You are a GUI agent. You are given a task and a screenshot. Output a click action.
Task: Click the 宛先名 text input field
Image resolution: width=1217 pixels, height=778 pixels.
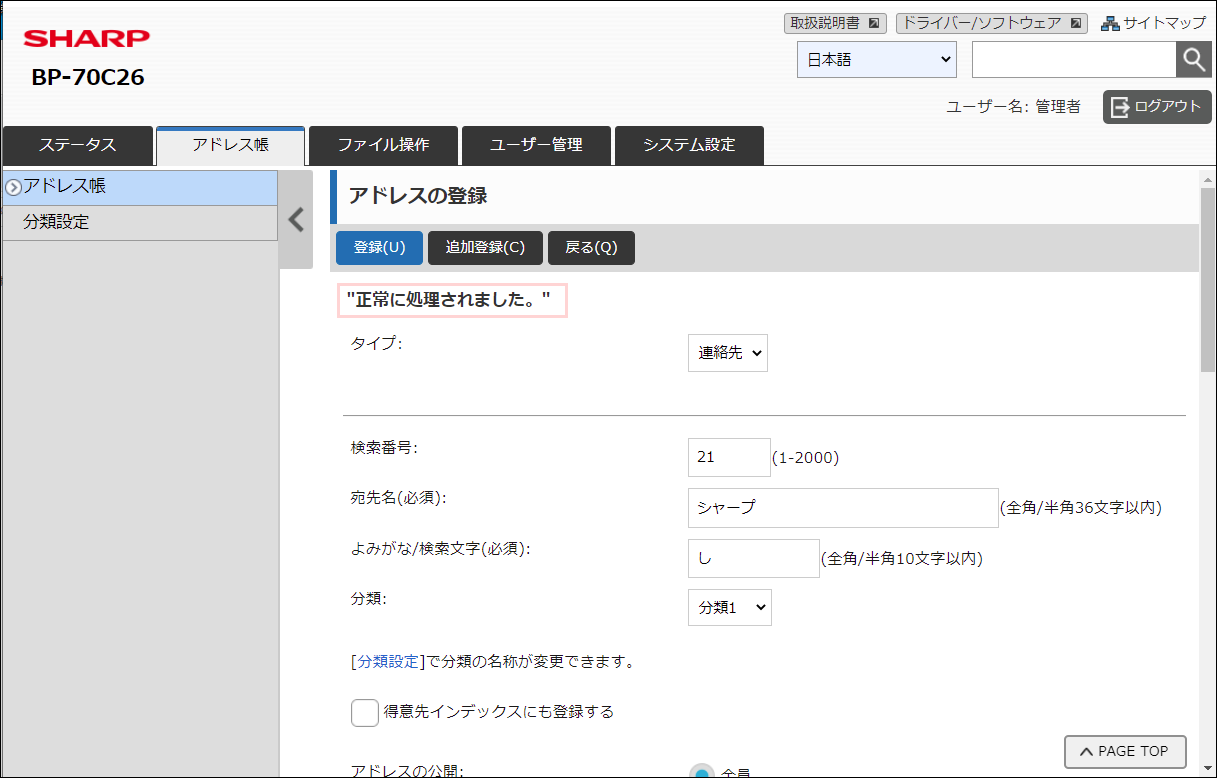click(842, 507)
